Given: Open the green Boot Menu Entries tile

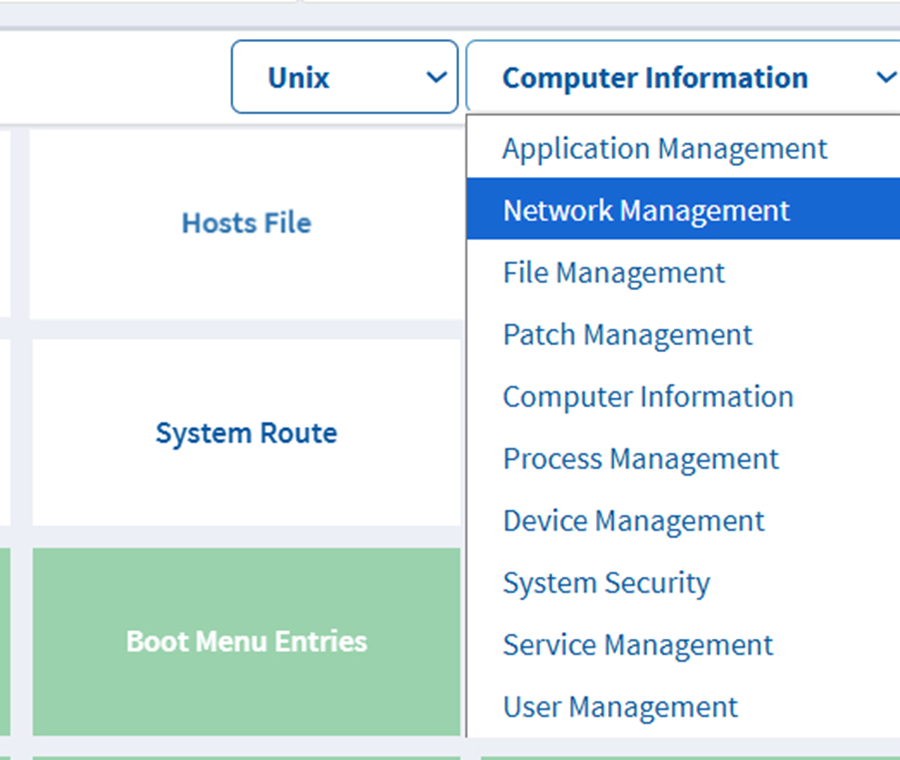Looking at the screenshot, I should (x=246, y=641).
